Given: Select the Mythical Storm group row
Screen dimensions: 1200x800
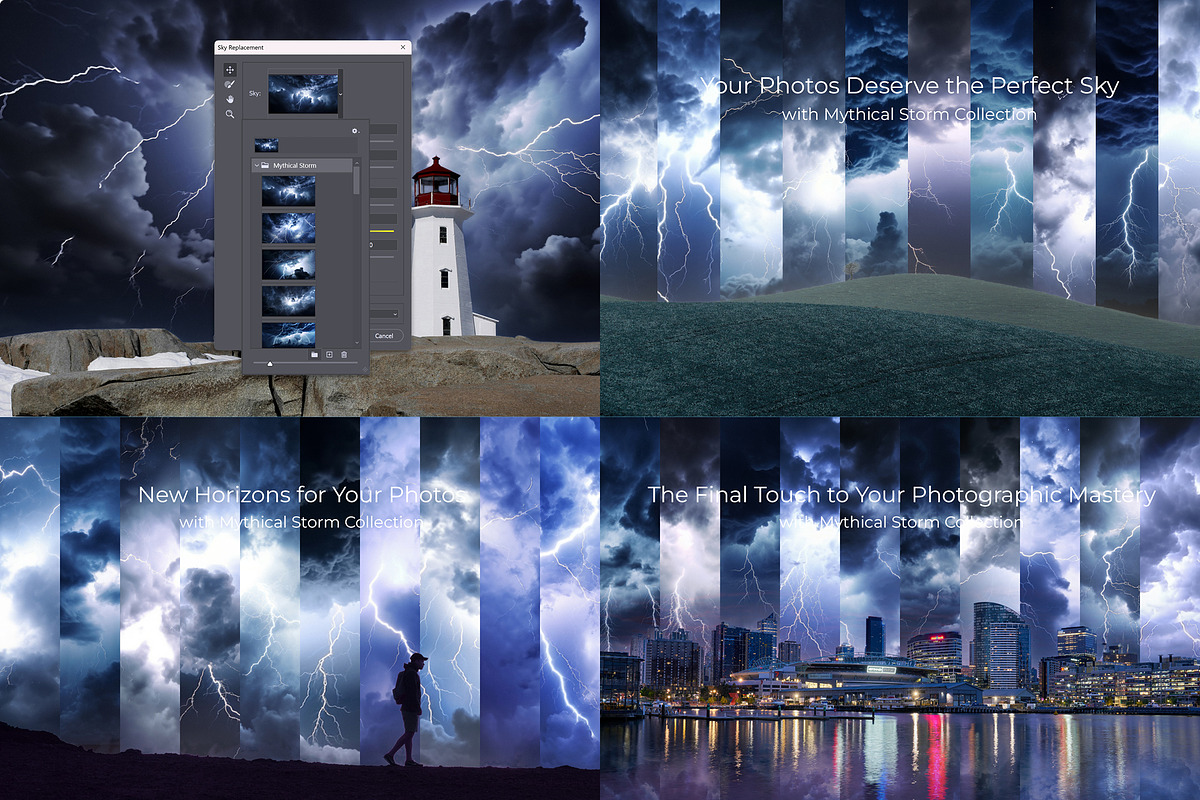Looking at the screenshot, I should [x=302, y=165].
